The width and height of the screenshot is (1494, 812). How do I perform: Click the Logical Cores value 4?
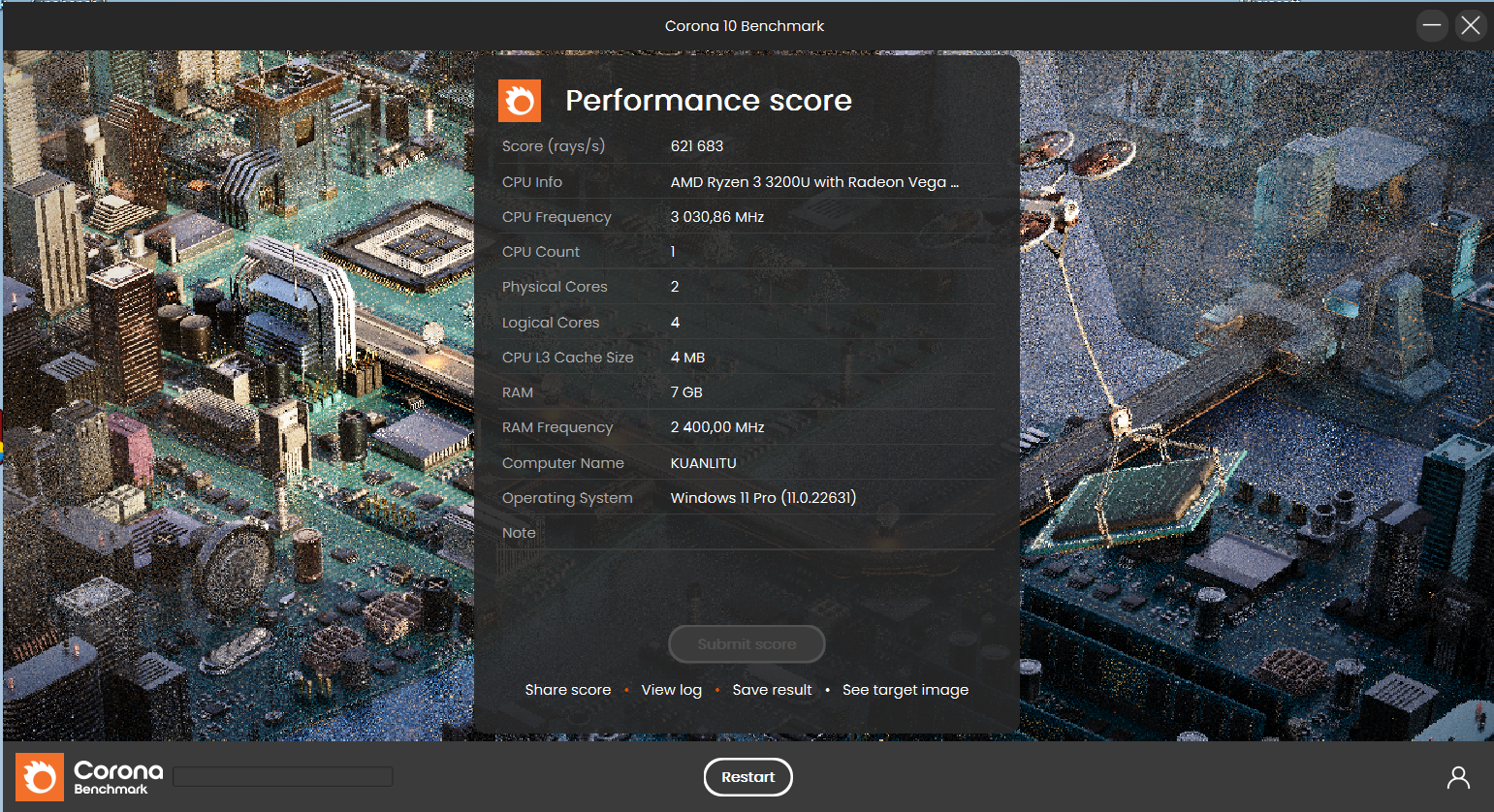(675, 323)
